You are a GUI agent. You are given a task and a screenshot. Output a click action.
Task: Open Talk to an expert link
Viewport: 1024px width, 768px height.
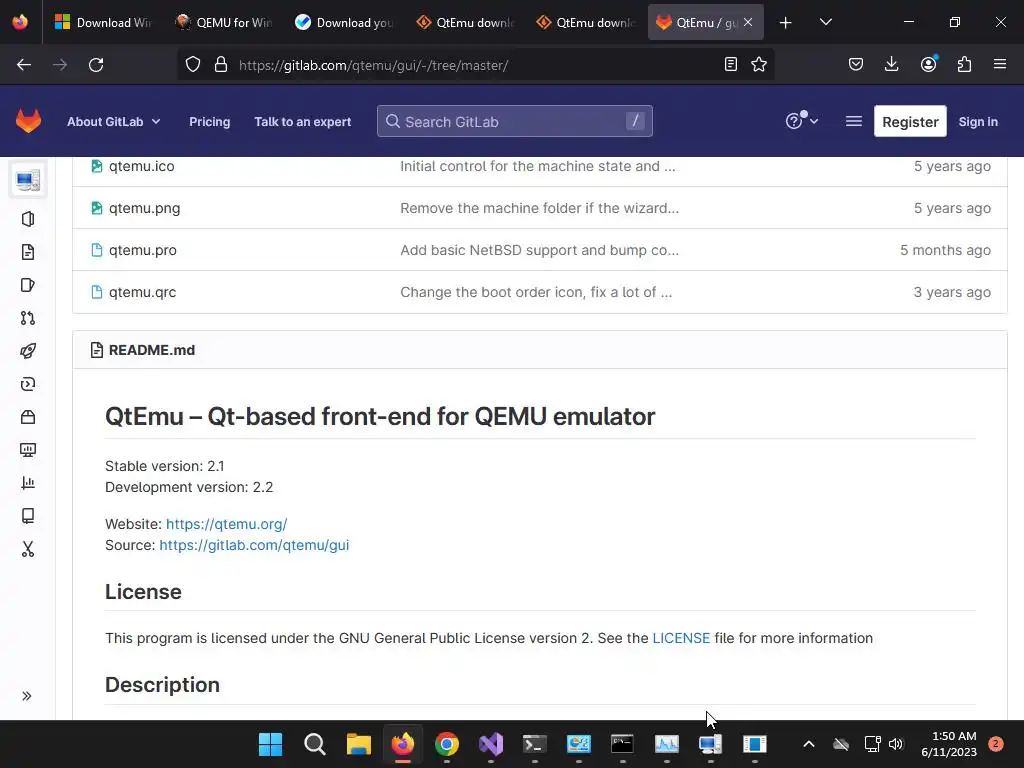pyautogui.click(x=302, y=121)
